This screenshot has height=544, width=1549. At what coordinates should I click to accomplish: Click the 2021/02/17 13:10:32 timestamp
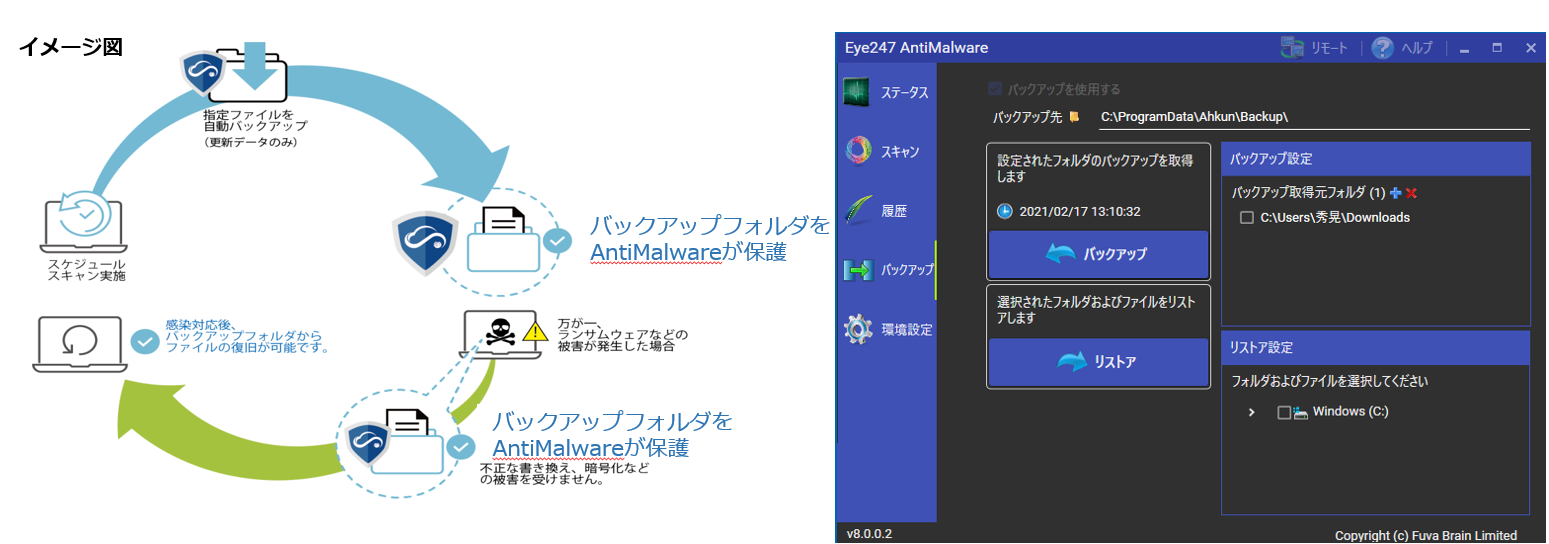point(1080,212)
